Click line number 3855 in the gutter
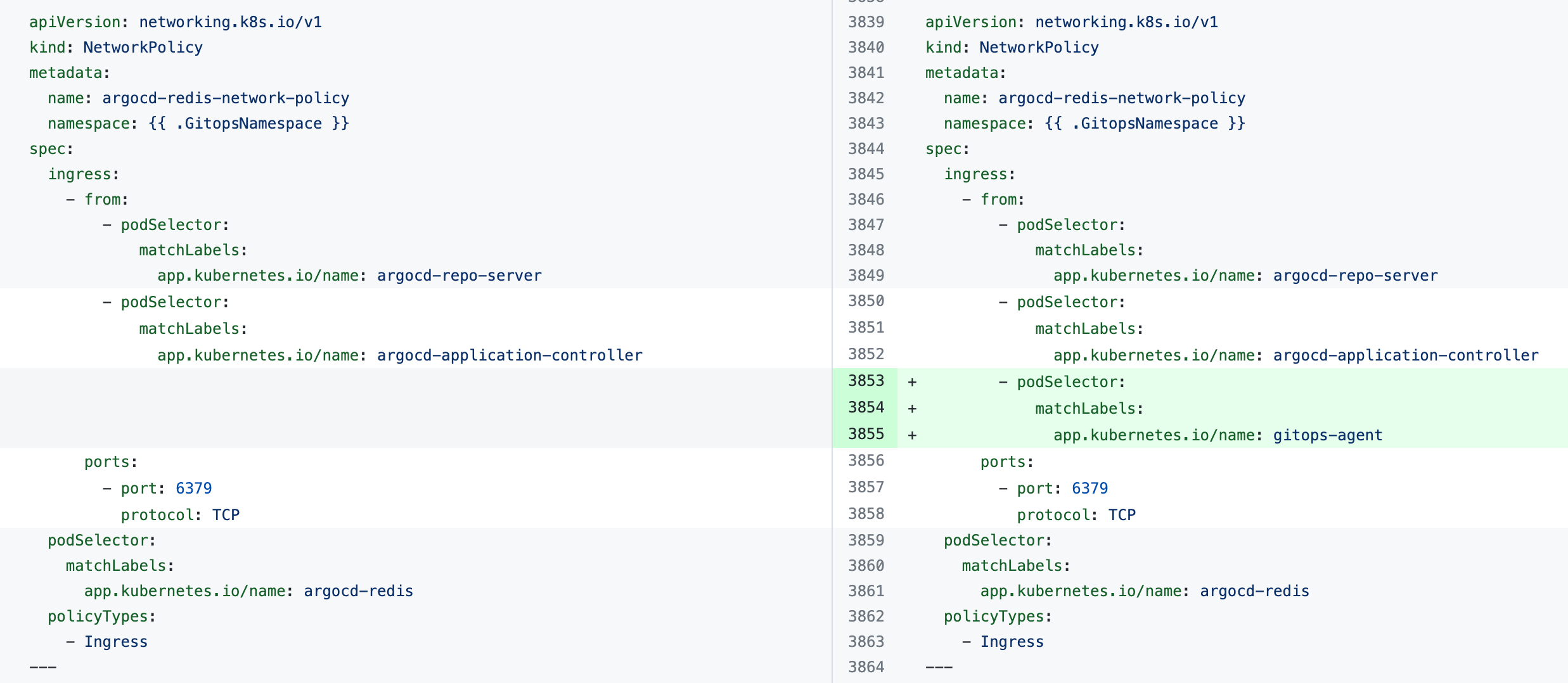The width and height of the screenshot is (1568, 683). [866, 434]
